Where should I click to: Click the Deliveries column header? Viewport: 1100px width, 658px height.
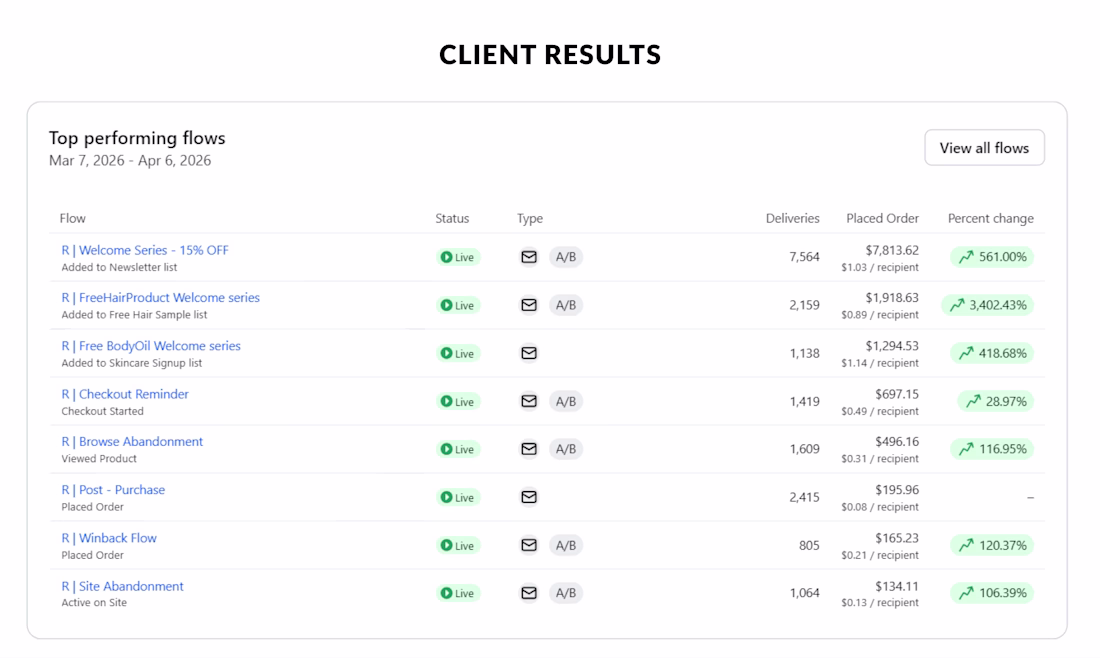click(x=792, y=218)
